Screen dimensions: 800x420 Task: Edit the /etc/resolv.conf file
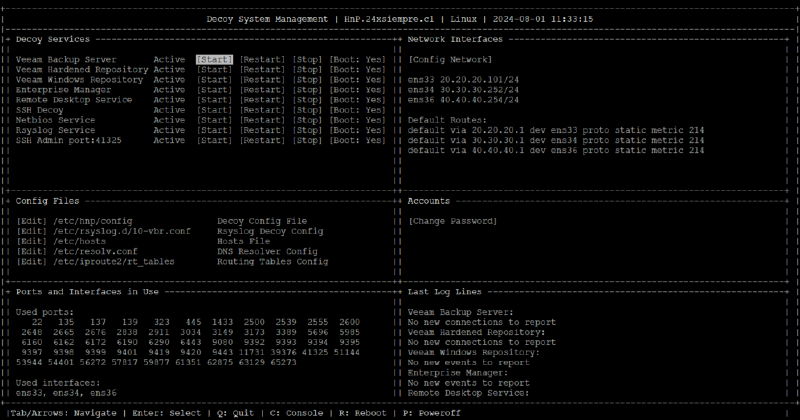(x=32, y=252)
